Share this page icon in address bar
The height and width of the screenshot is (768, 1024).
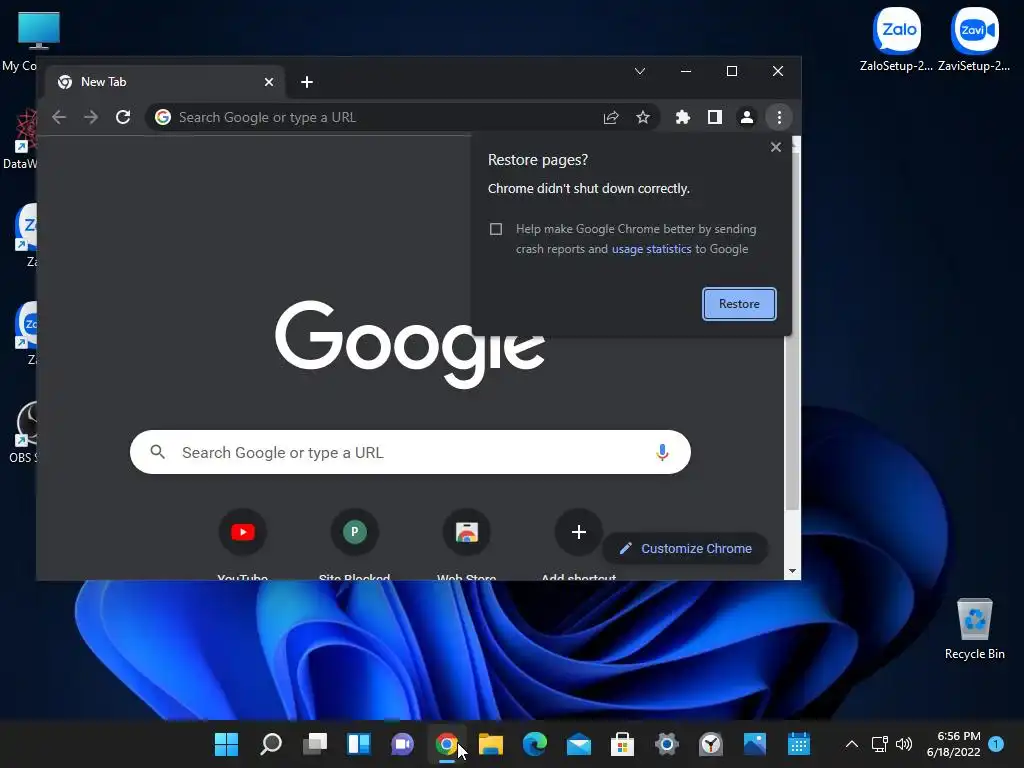coord(611,118)
